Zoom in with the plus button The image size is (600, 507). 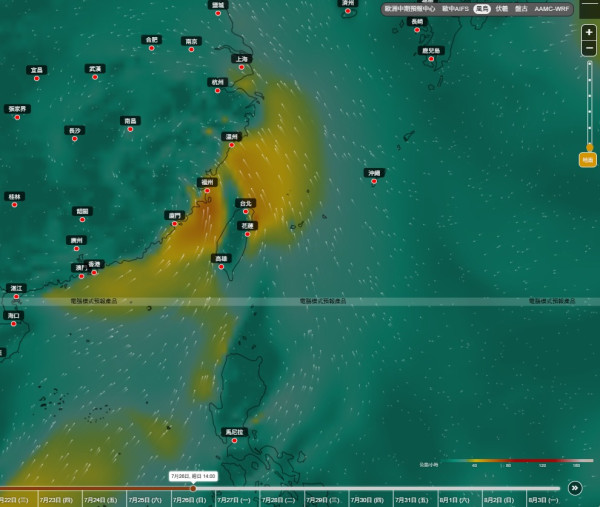tap(589, 32)
